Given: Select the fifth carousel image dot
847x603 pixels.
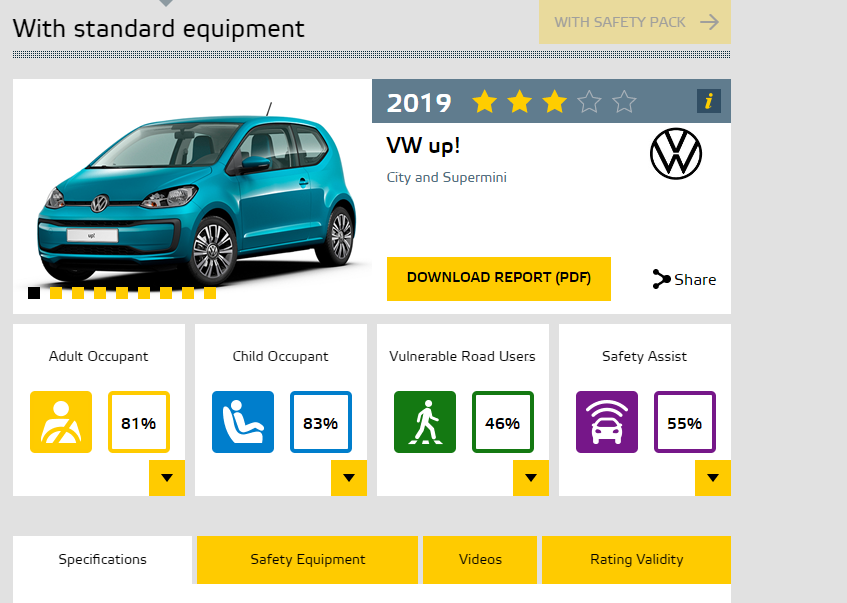Looking at the screenshot, I should [122, 293].
